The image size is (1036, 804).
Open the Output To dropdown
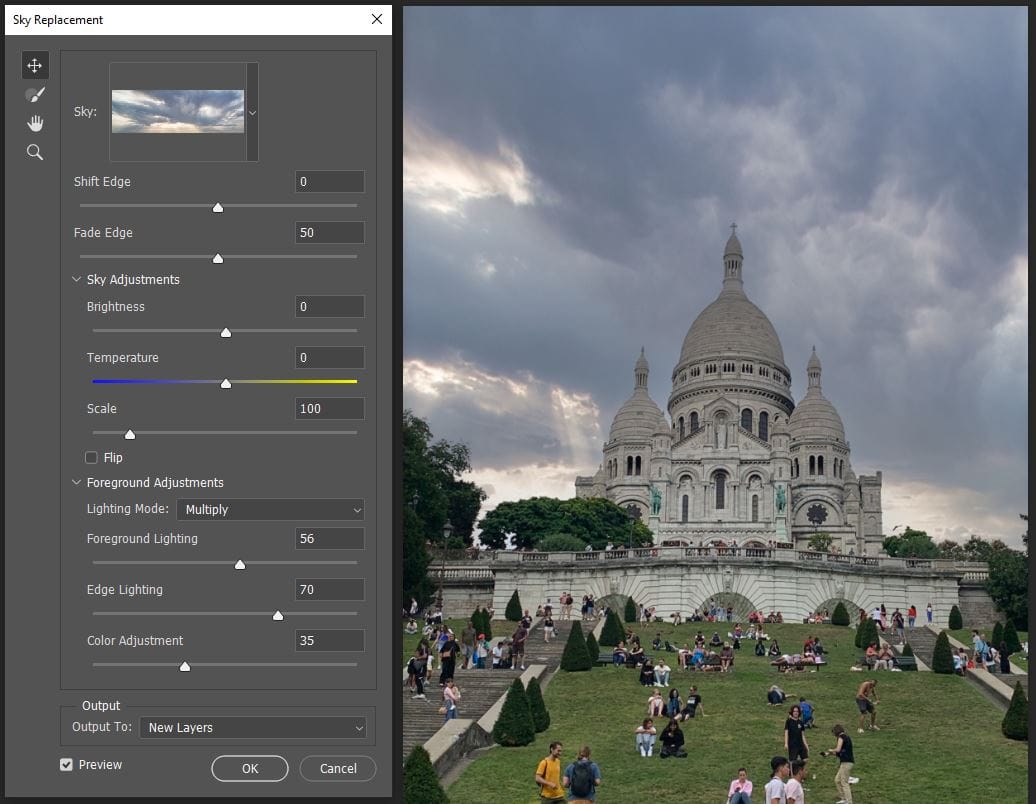(252, 727)
